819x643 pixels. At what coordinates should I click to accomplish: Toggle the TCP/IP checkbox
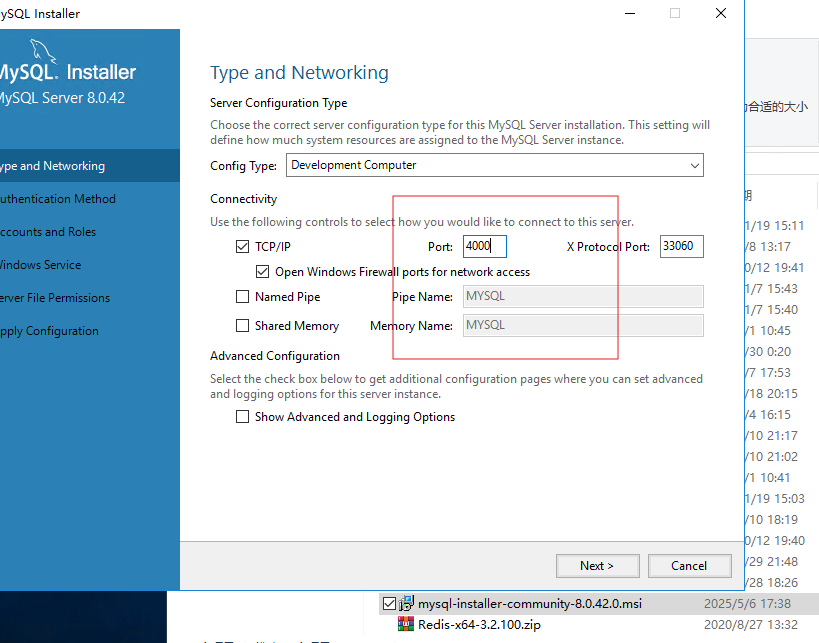point(242,247)
